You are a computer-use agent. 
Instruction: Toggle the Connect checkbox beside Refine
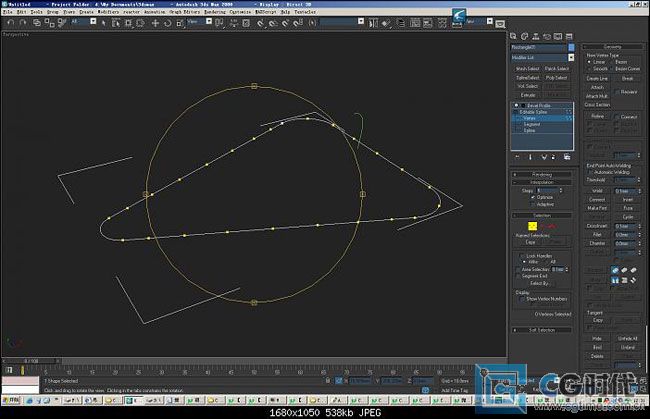point(617,116)
